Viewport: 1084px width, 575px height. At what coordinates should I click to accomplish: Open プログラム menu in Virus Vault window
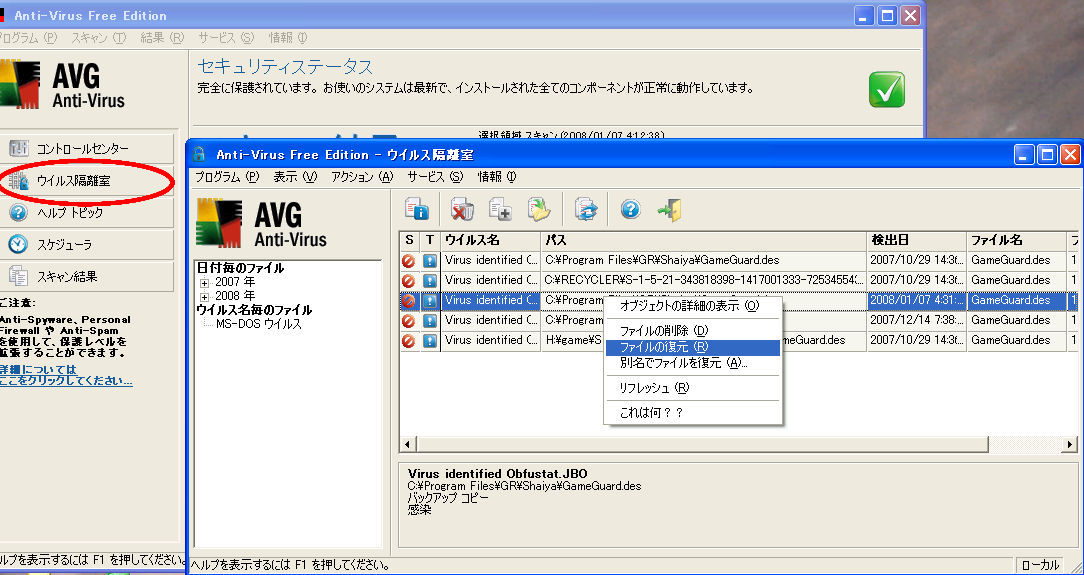(226, 177)
